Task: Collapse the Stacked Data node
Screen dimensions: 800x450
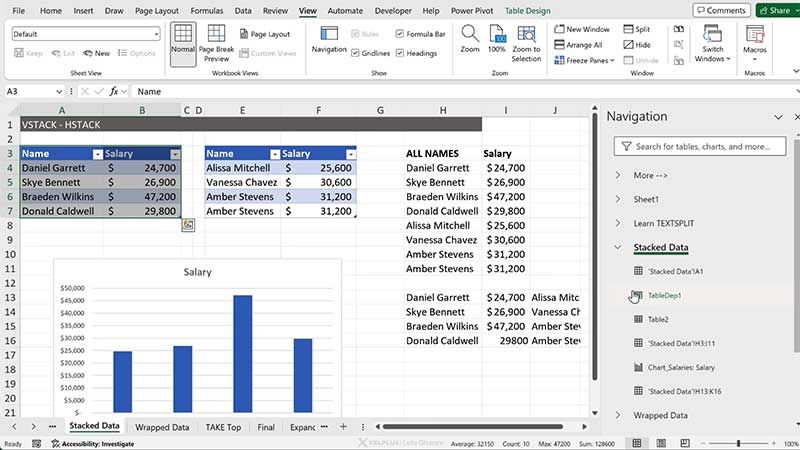Action: point(618,247)
